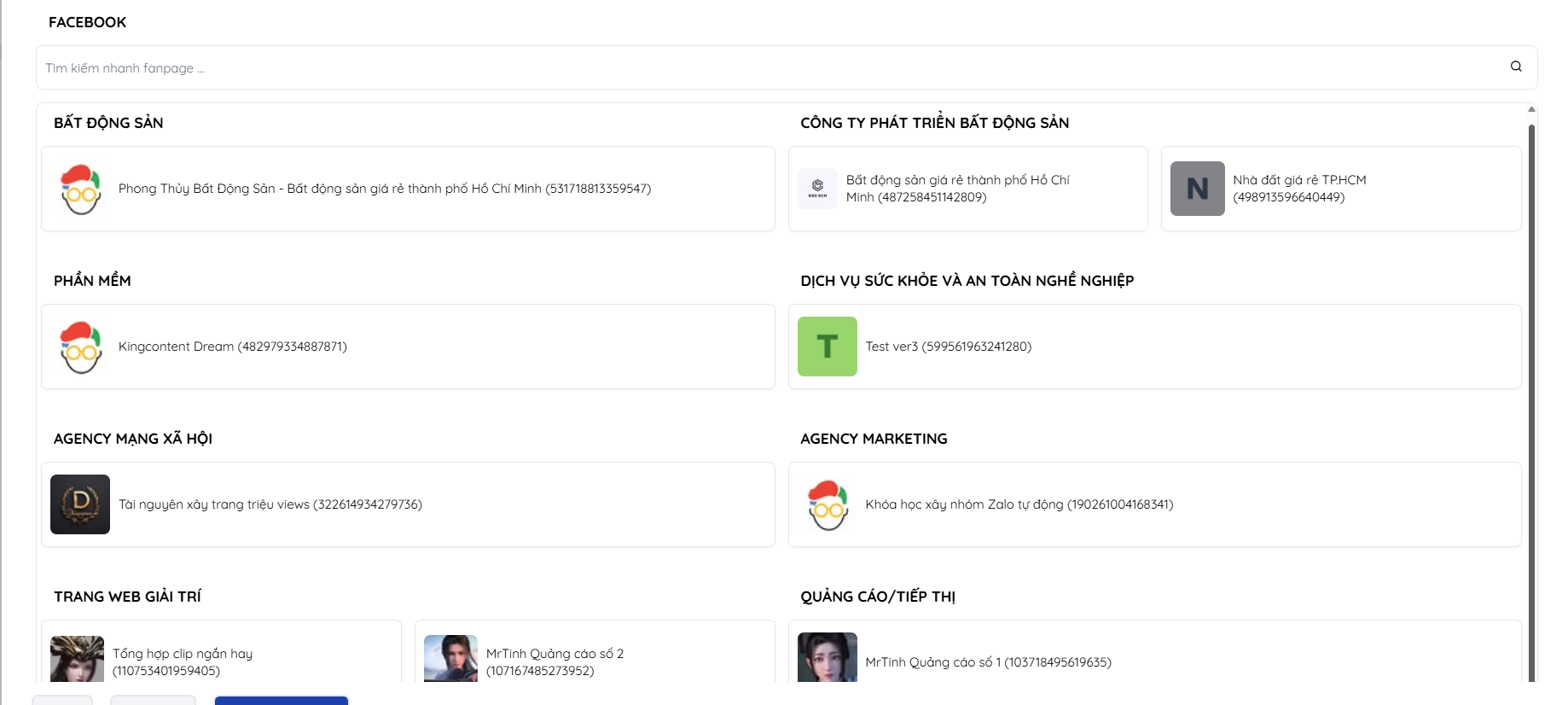
Task: Select Kingcontent Dream fanpage name
Action: click(232, 347)
